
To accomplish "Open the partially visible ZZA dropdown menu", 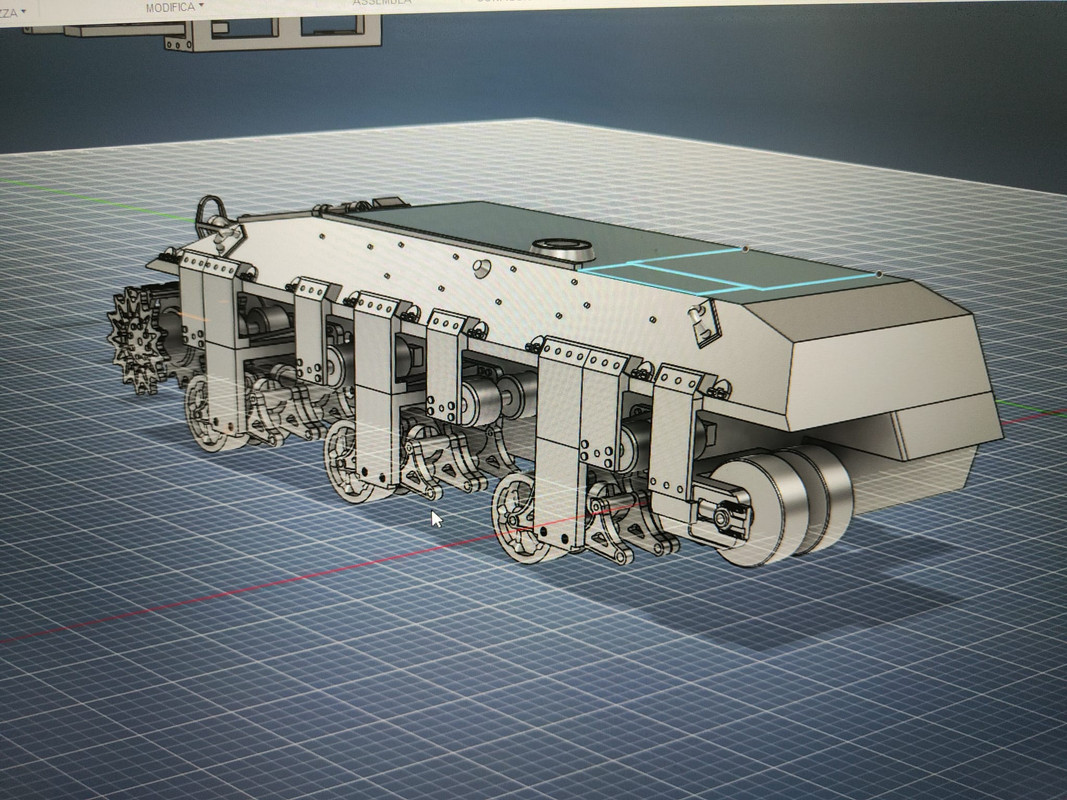I will click(12, 12).
